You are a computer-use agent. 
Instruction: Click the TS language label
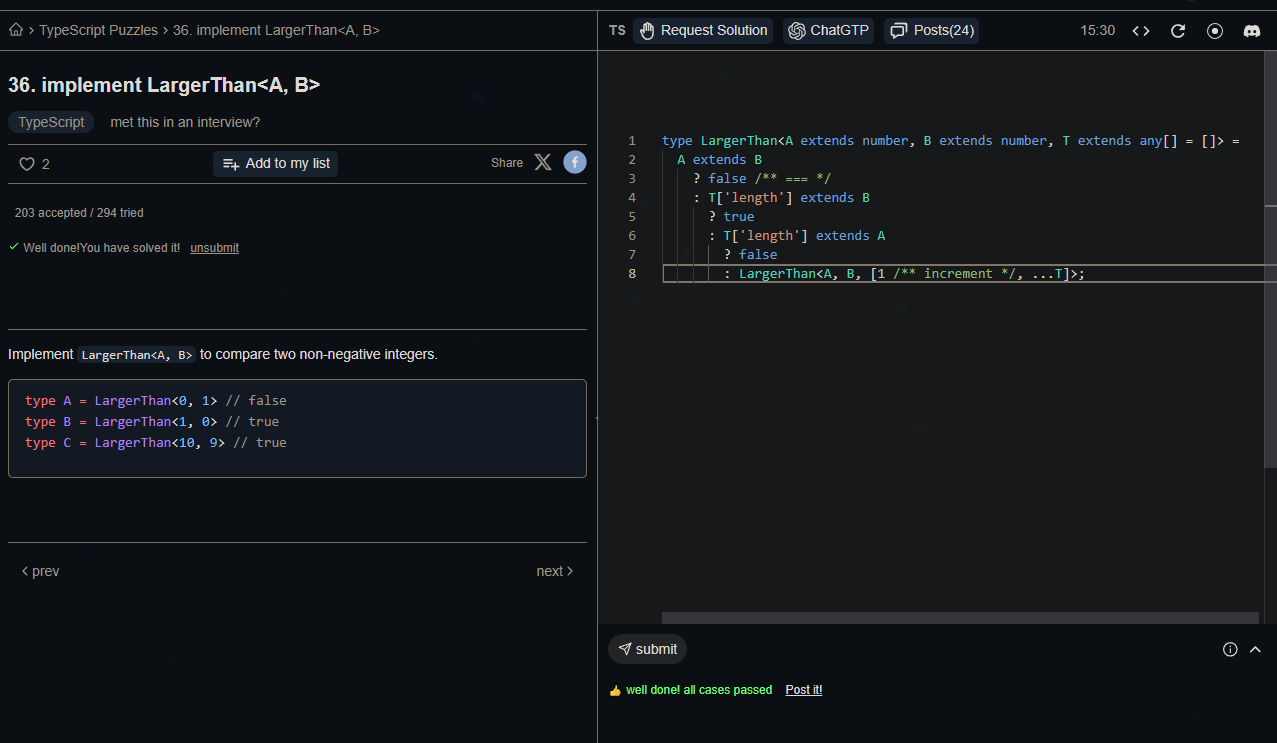coord(617,30)
